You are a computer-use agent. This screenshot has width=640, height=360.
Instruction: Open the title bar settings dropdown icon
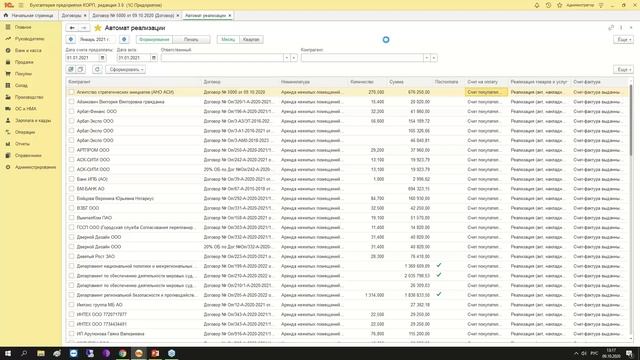(601, 5)
